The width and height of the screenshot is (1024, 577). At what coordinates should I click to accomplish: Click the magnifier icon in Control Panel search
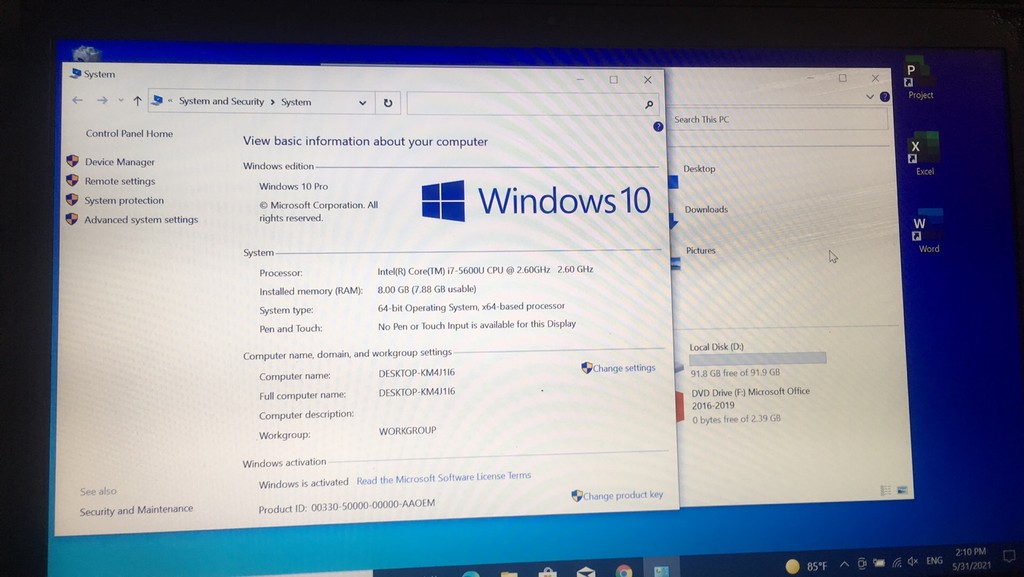coord(648,104)
